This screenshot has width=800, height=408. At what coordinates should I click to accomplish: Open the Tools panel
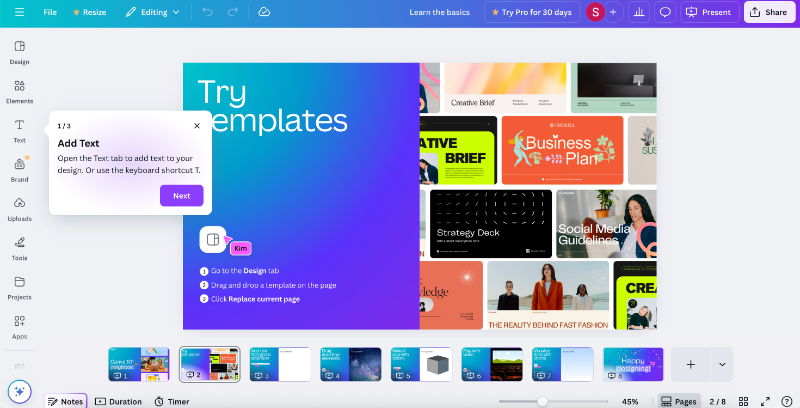pos(19,249)
